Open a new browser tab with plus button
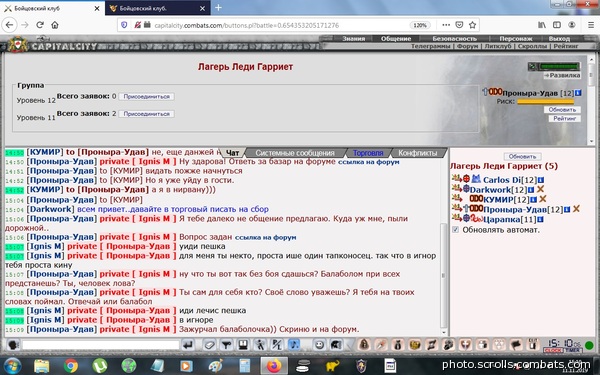Image resolution: width=600 pixels, height=375 pixels. 218,8
